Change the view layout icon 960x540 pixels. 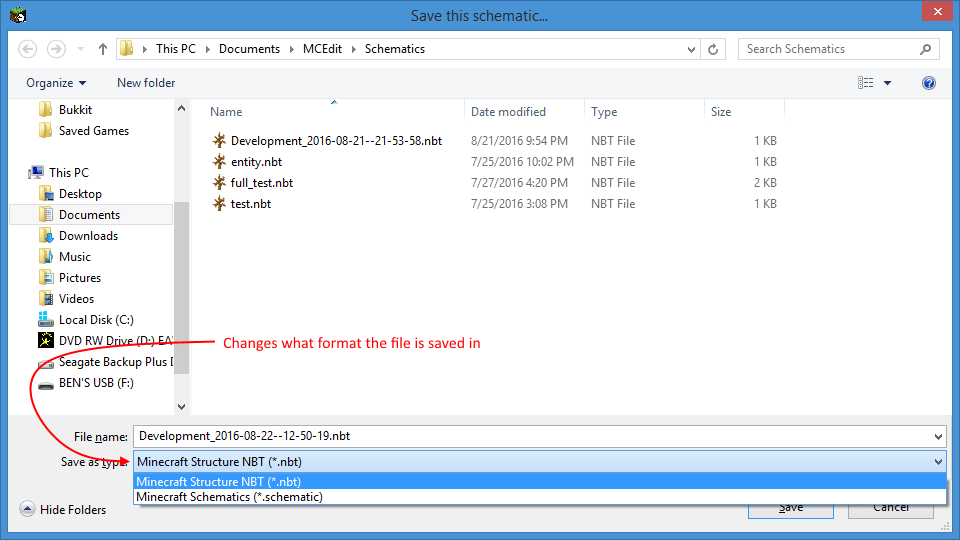(x=866, y=83)
